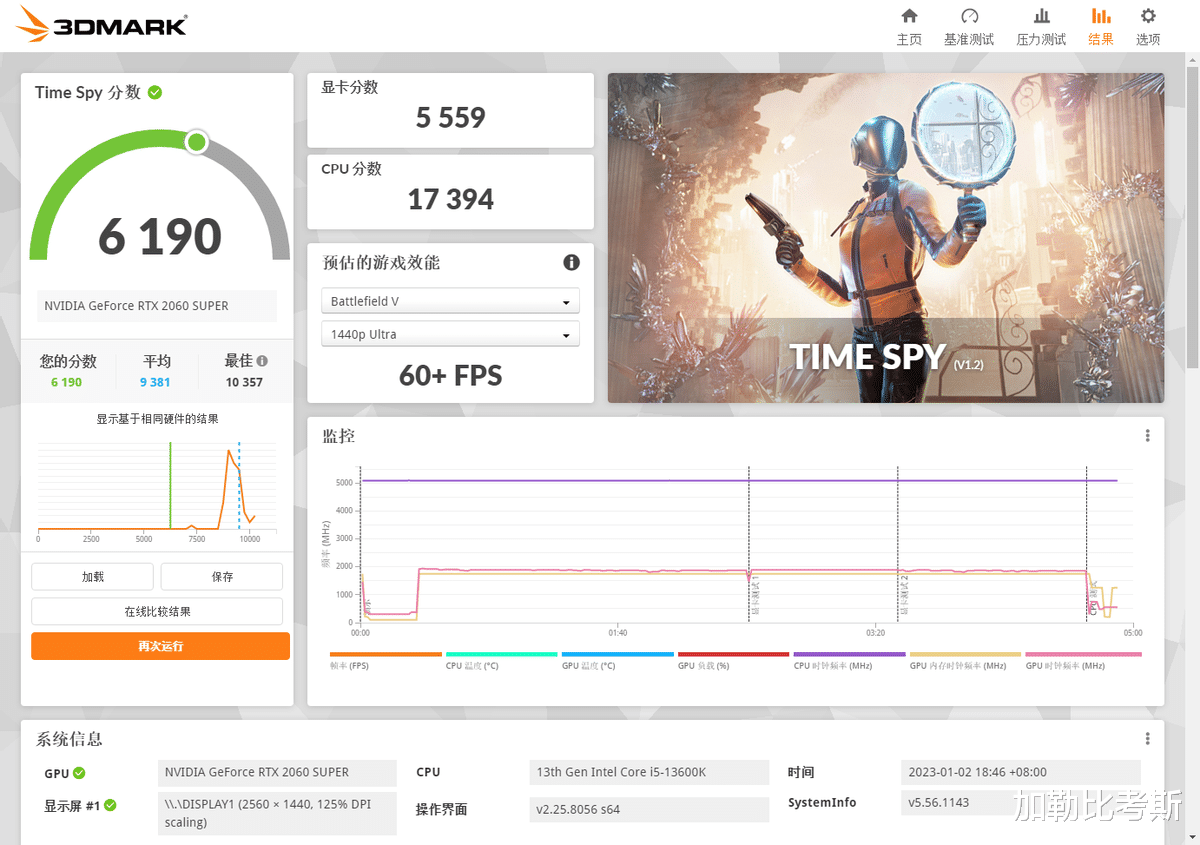Viewport: 1200px width, 845px height.
Task: Click the knob on the Time Spy score gauge
Action: (196, 142)
